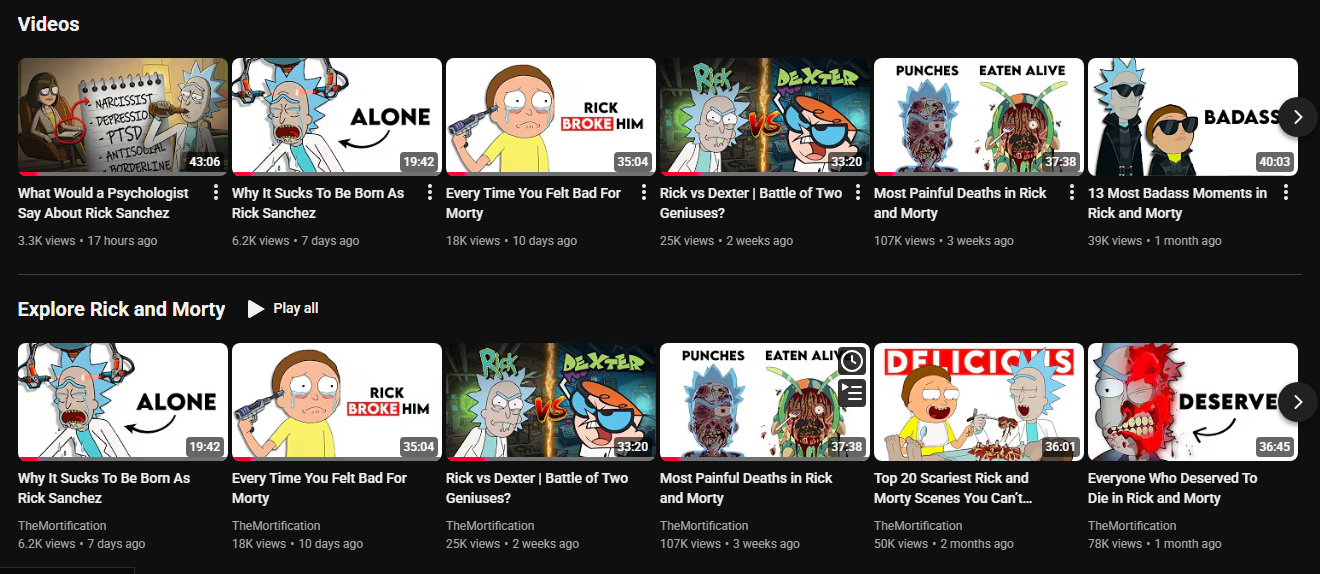
Task: Open BADASS thumbnail in Videos row
Action: [x=1193, y=117]
